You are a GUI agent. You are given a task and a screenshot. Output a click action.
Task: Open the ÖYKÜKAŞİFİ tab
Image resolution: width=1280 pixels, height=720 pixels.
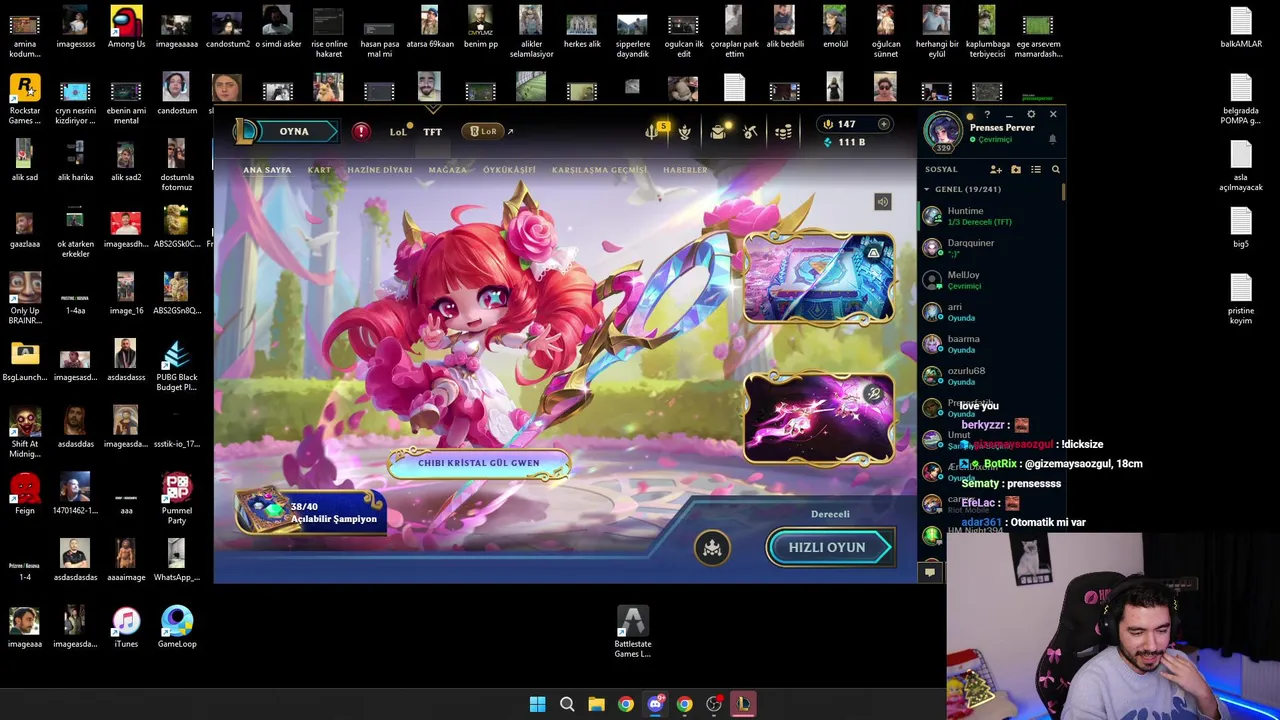509,170
